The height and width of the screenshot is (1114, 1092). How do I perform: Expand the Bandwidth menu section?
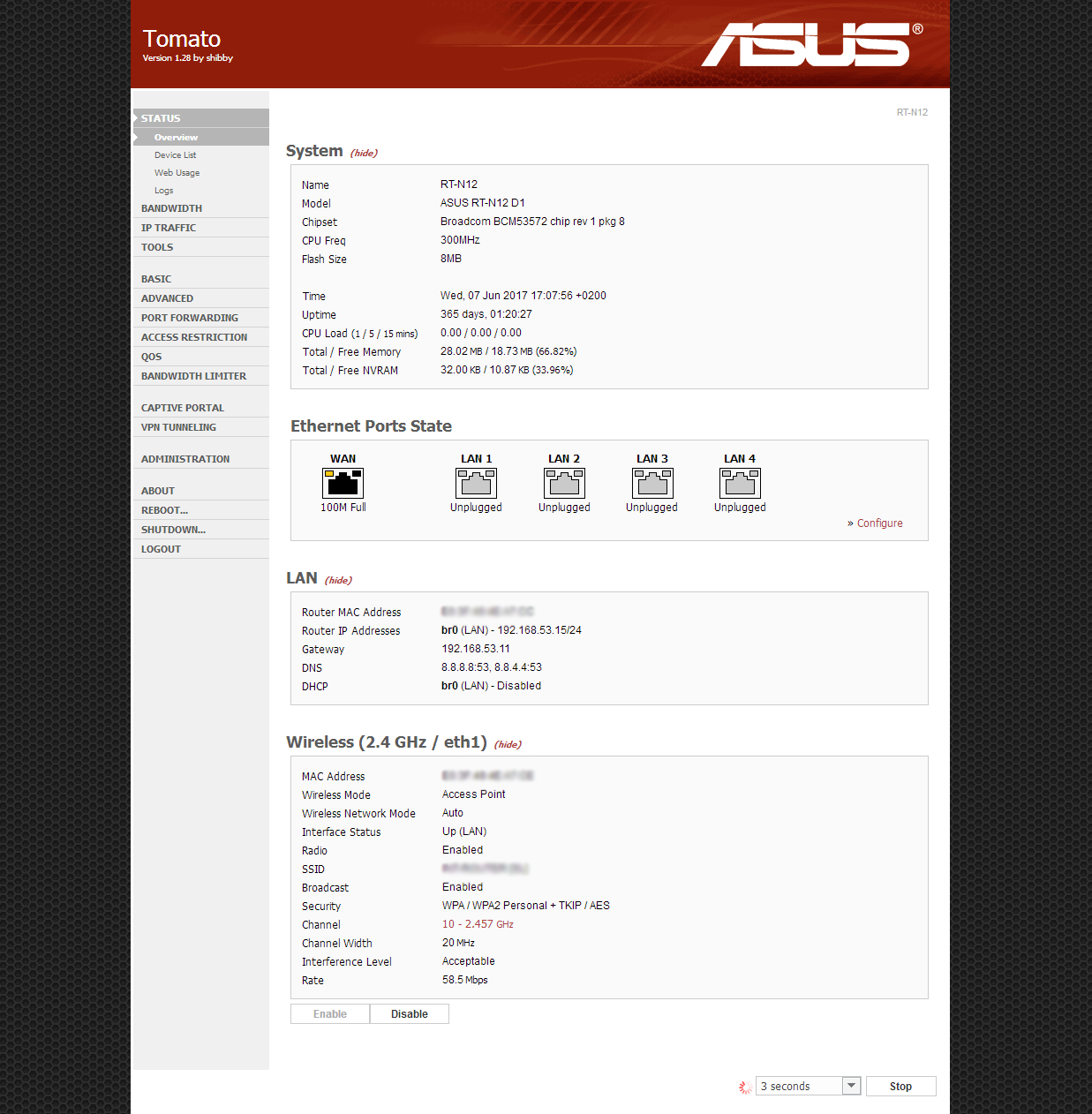tap(171, 208)
